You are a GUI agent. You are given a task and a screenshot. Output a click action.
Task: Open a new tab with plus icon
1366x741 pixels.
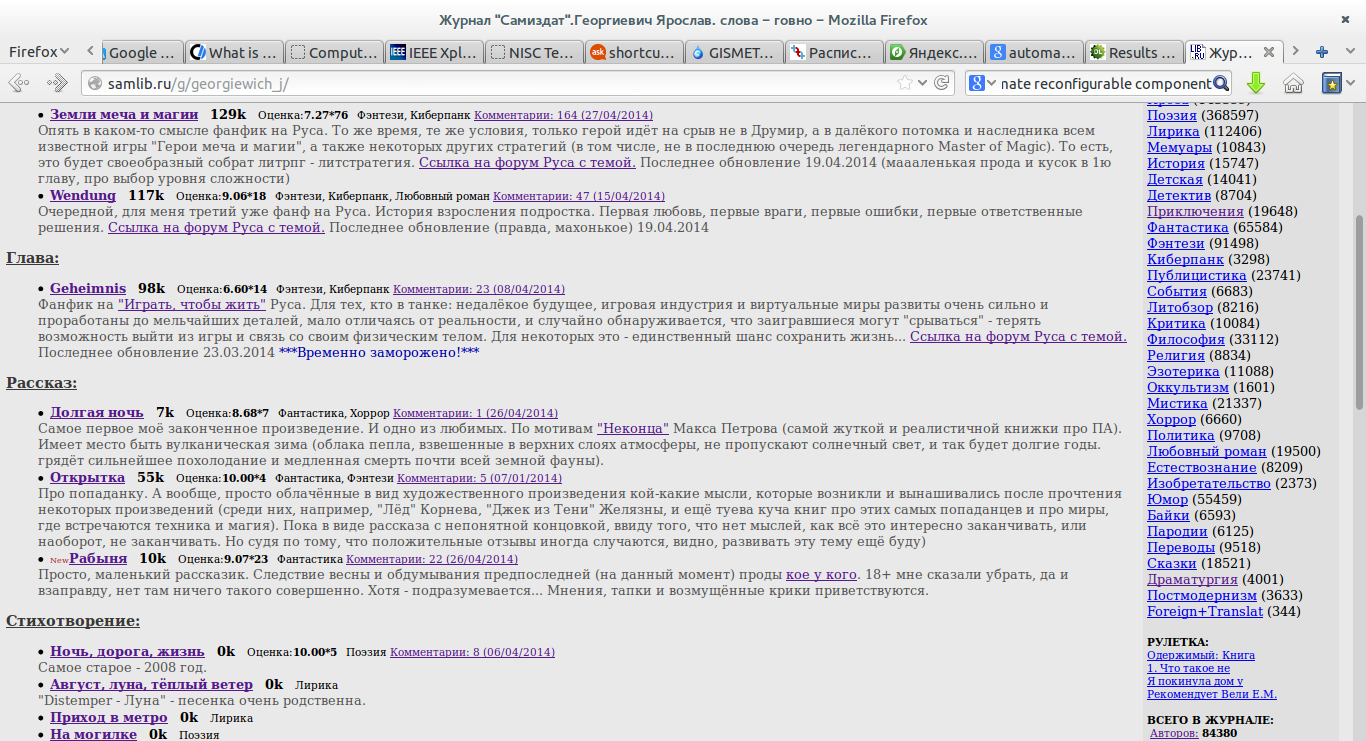(1321, 52)
